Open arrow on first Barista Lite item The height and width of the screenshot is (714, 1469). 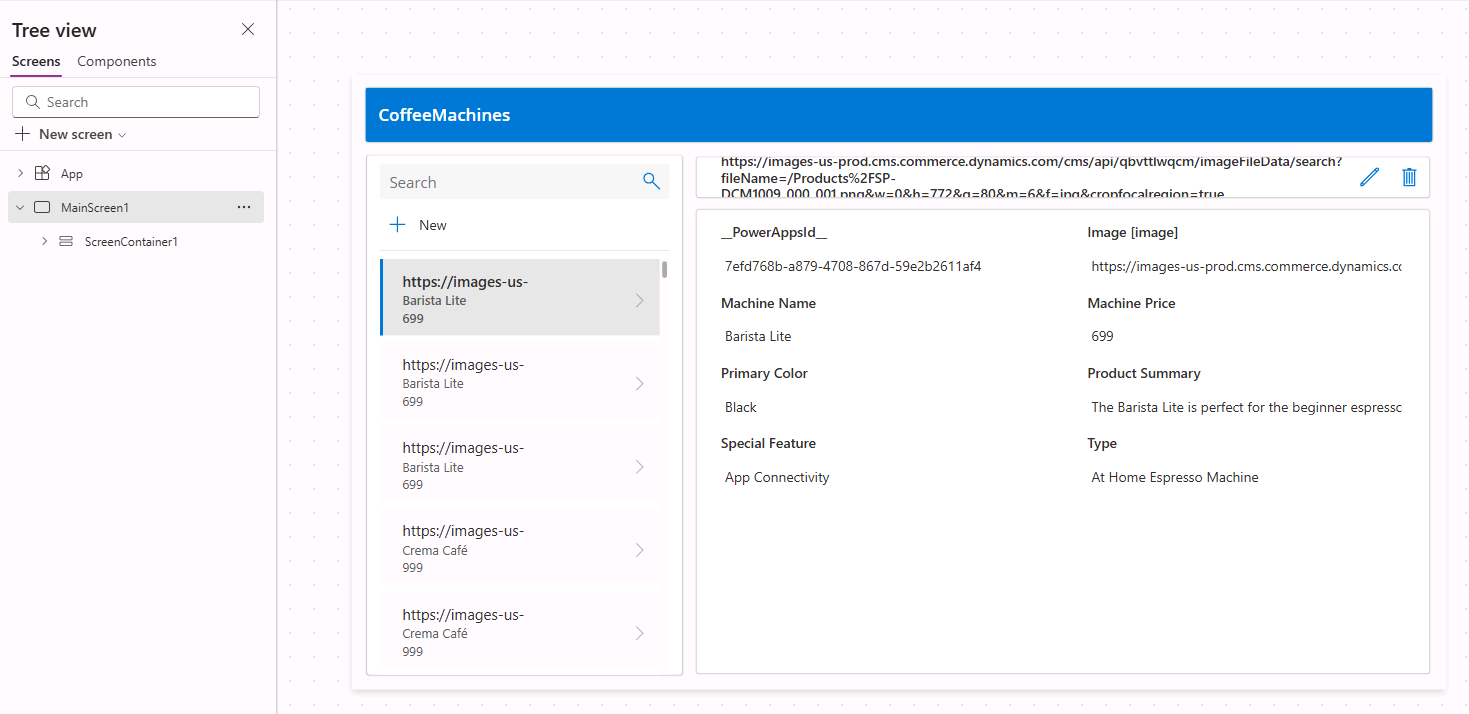(640, 300)
